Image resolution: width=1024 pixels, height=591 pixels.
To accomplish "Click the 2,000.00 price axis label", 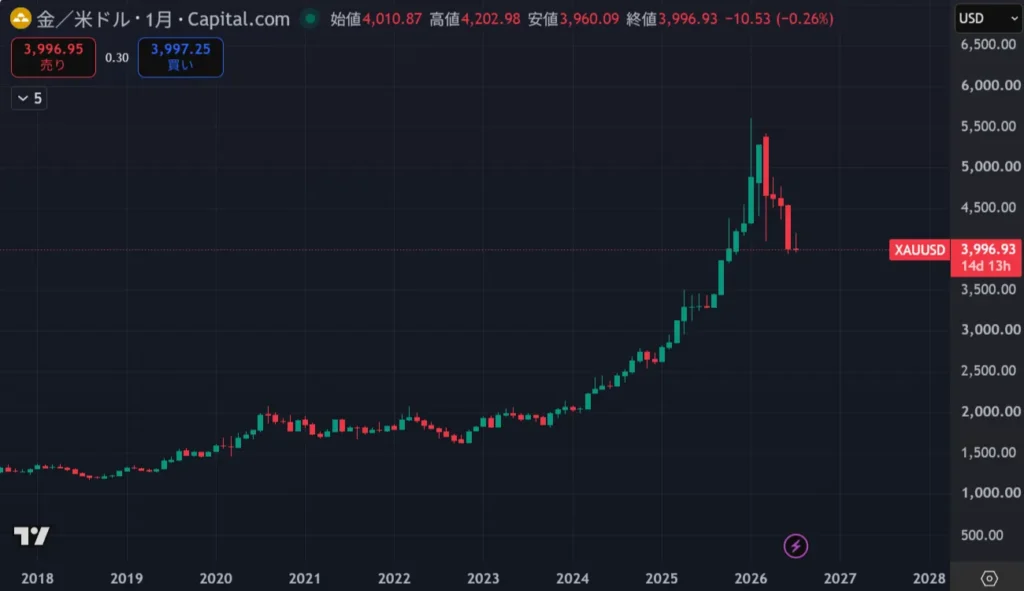I will coord(990,411).
